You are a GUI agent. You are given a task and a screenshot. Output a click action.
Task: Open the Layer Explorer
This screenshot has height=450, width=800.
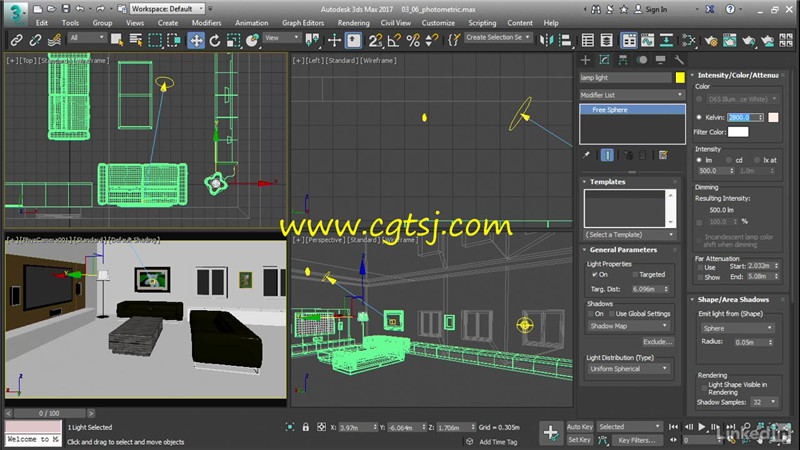(607, 40)
